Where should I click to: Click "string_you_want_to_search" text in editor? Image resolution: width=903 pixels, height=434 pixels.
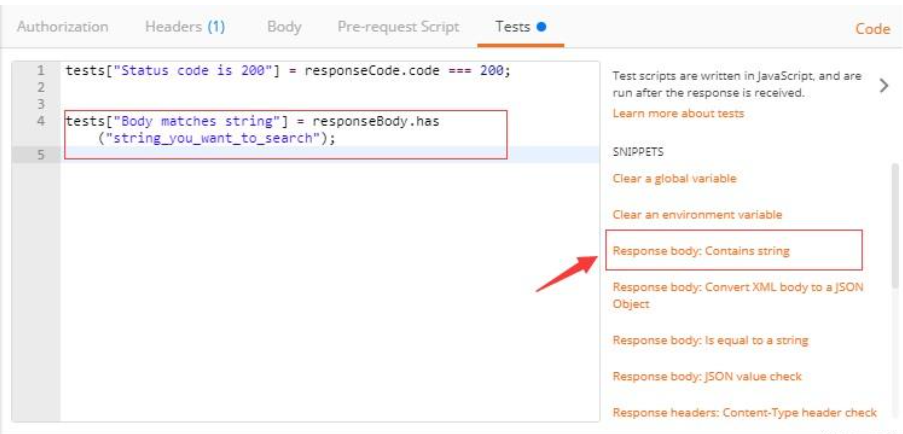click(x=212, y=139)
